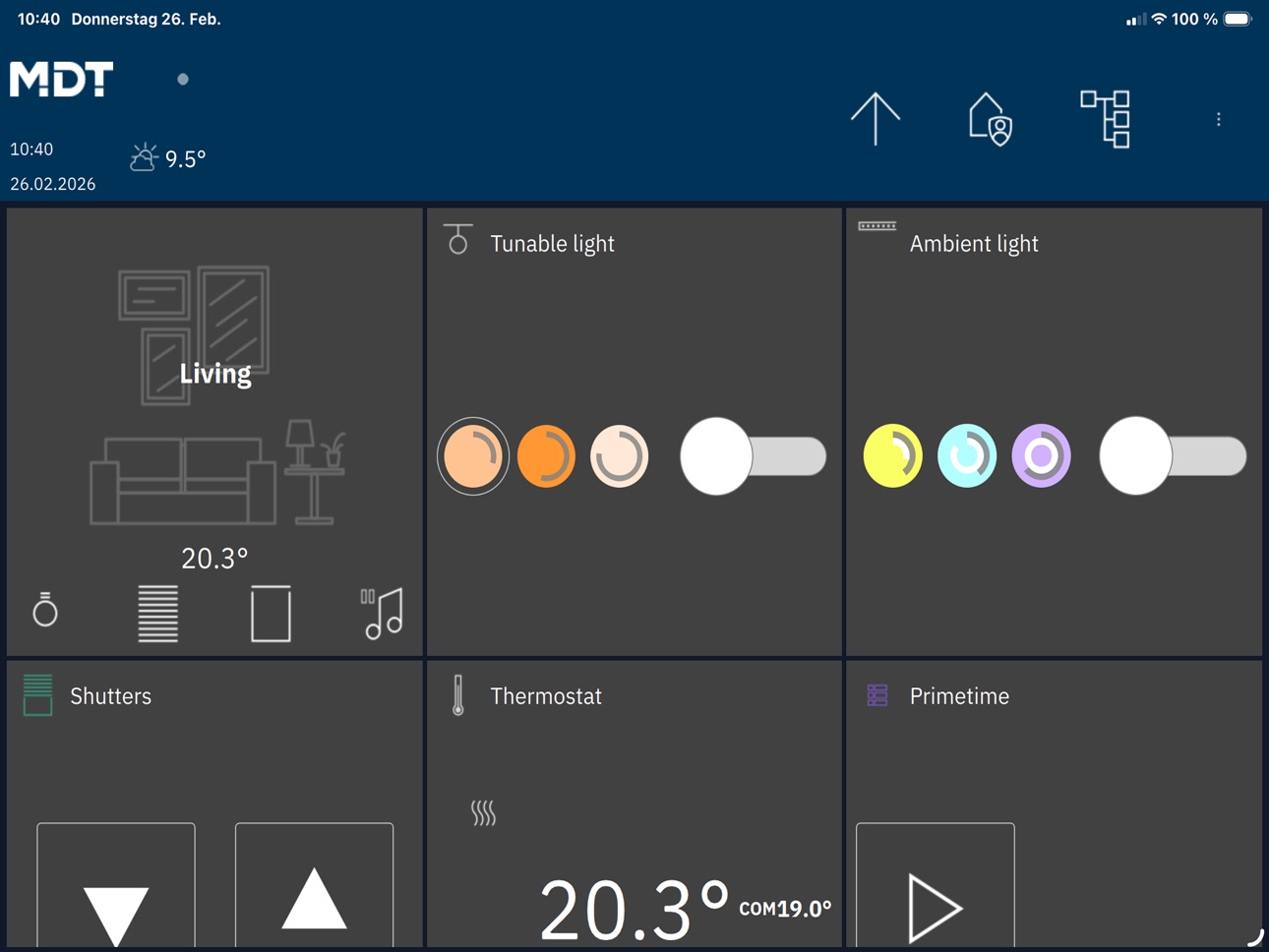Viewport: 1269px width, 952px height.
Task: Select the pale cream Tunable light preset
Action: click(620, 456)
